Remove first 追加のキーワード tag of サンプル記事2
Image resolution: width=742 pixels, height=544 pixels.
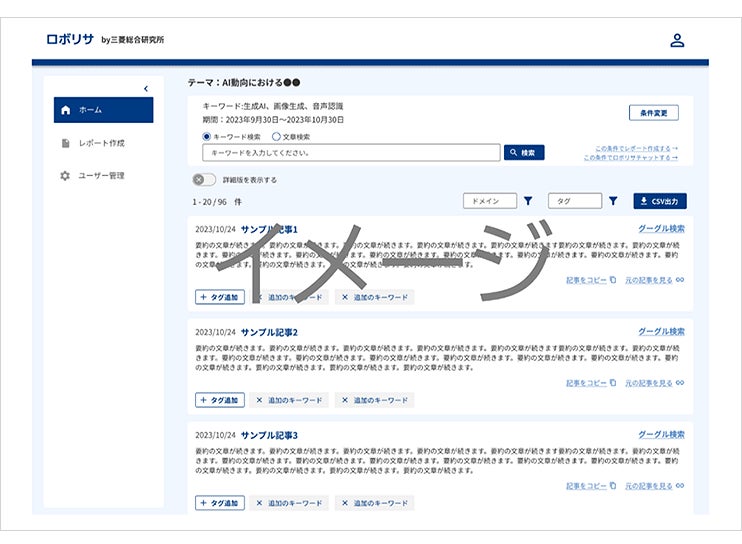click(x=259, y=400)
